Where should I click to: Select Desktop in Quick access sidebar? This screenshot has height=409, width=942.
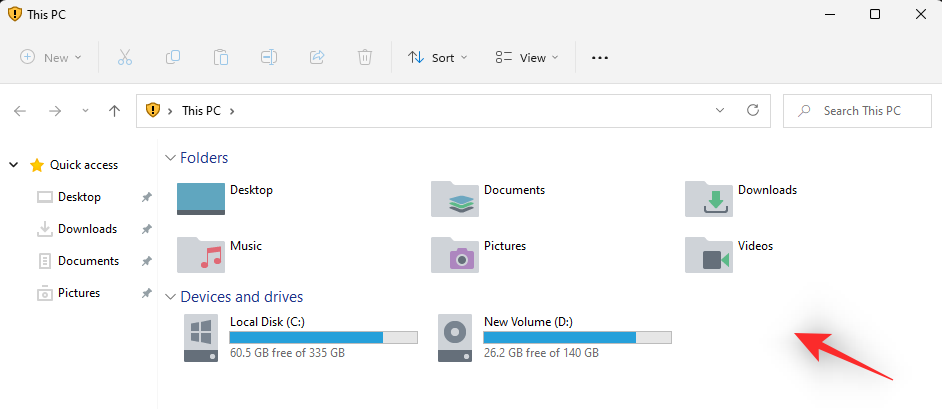click(x=79, y=197)
